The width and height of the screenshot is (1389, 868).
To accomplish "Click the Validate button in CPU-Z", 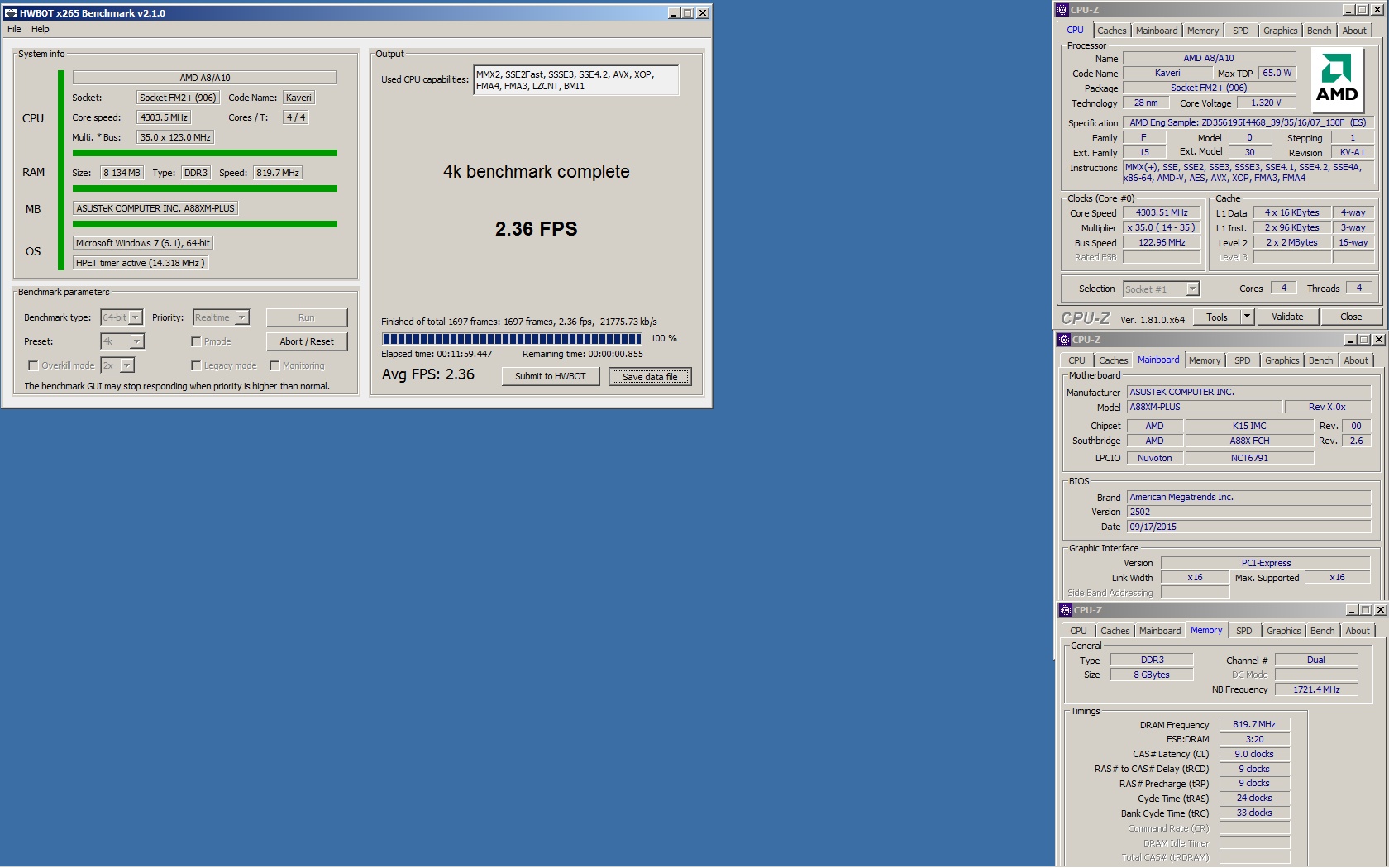I will click(1287, 317).
